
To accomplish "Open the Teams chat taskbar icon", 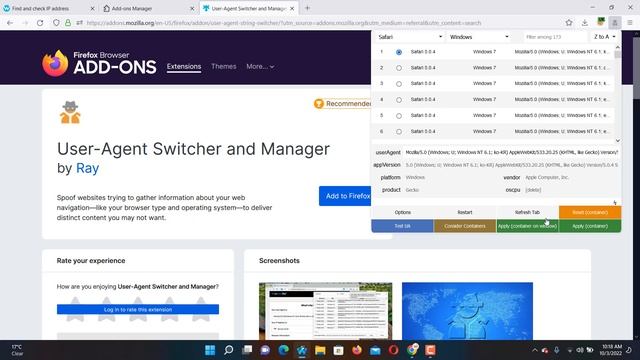I will tap(265, 350).
